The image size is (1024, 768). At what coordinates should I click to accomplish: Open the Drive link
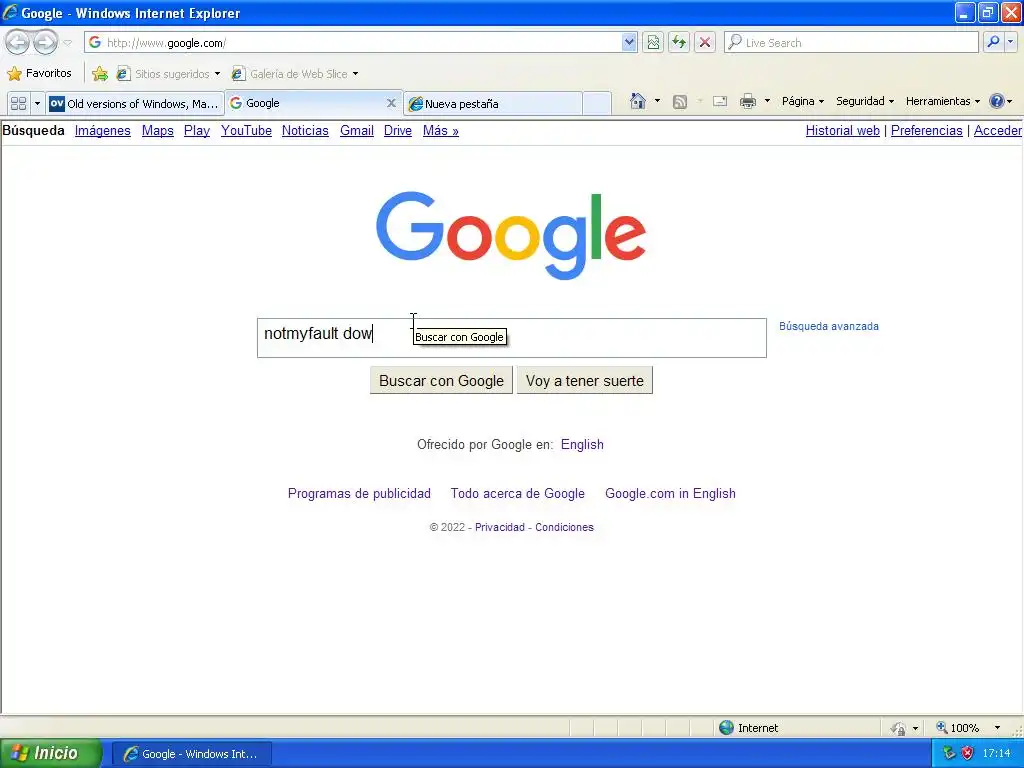398,131
